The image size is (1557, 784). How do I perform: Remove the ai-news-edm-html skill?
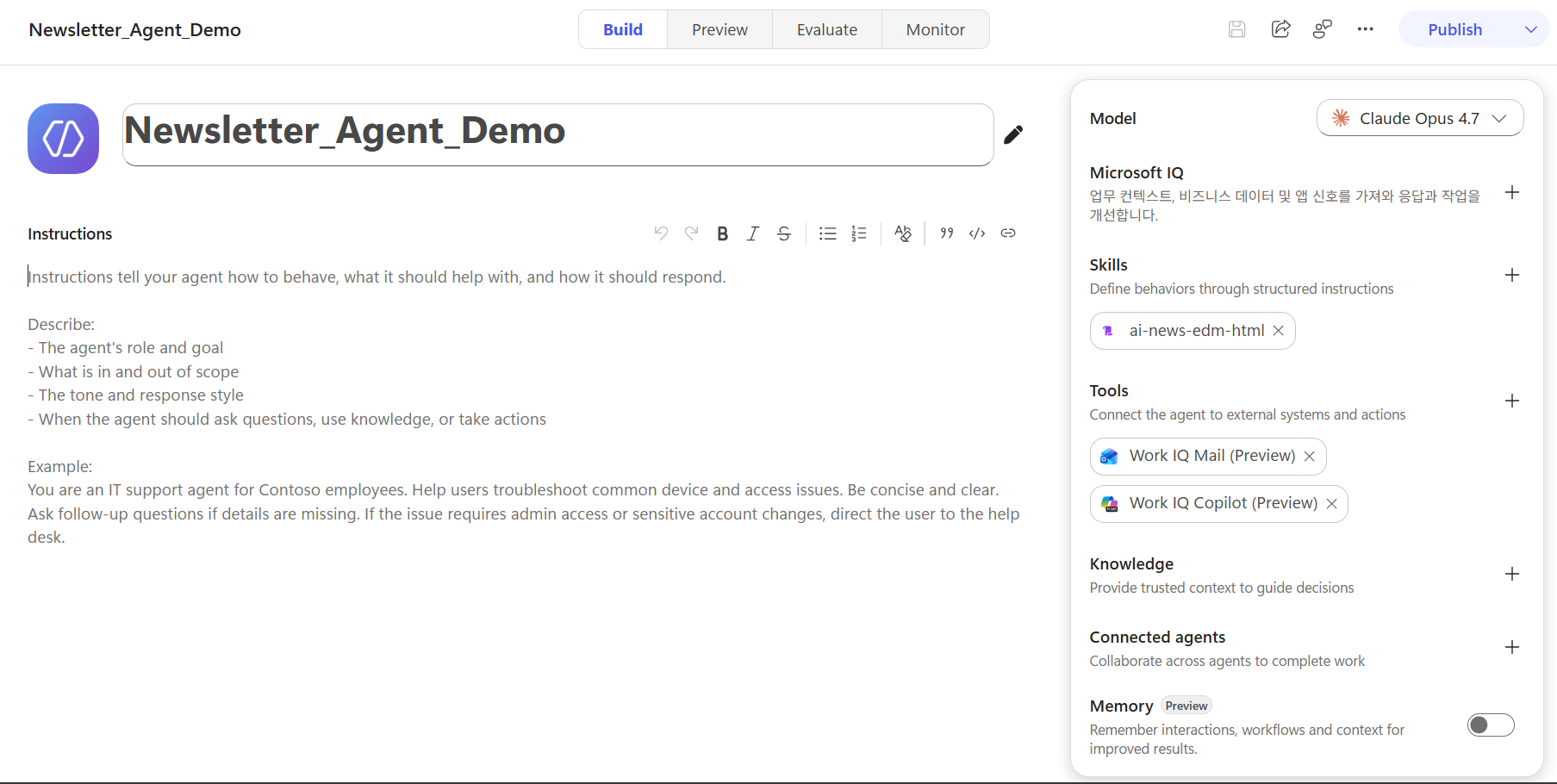point(1279,331)
